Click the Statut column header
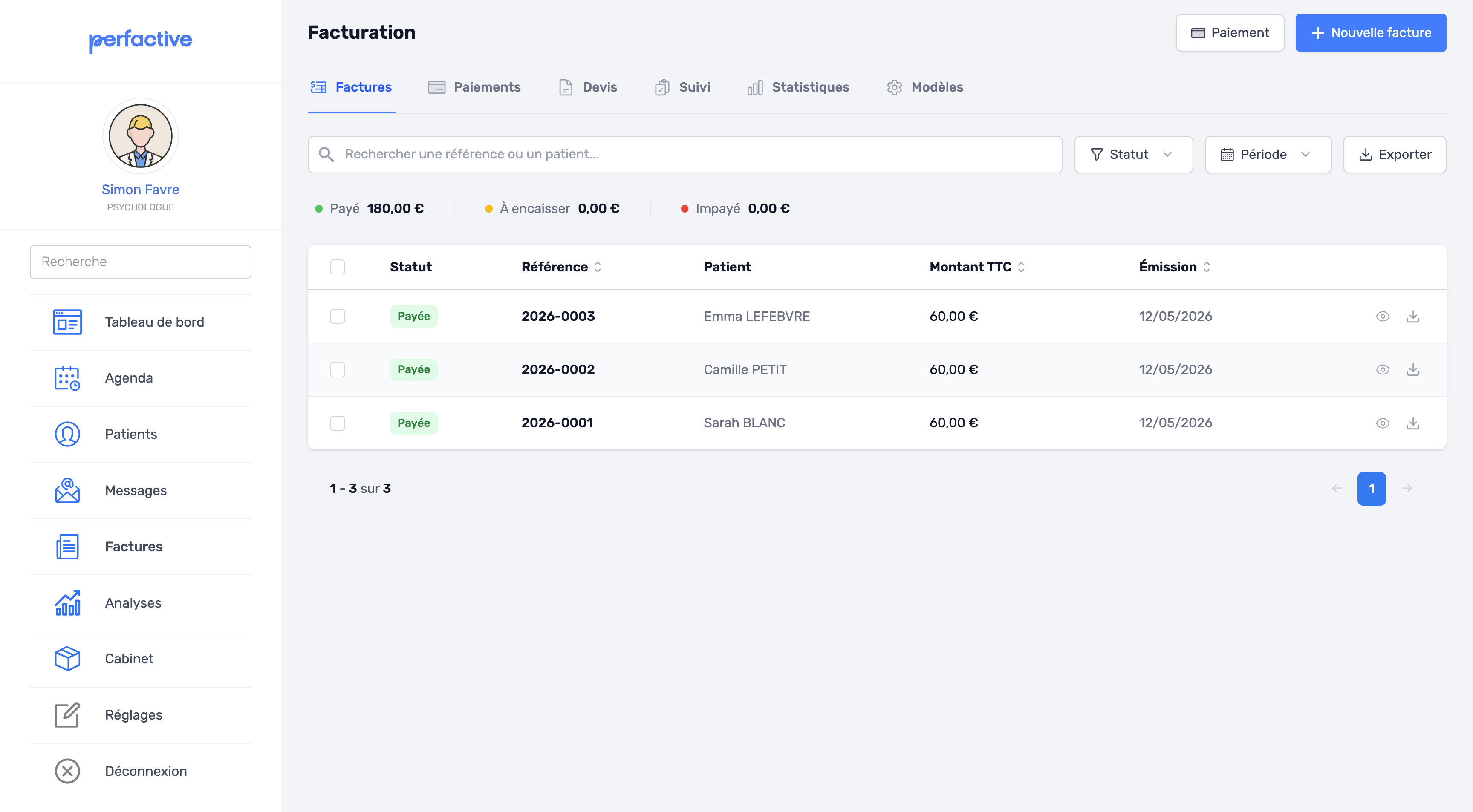This screenshot has width=1473, height=812. tap(410, 267)
